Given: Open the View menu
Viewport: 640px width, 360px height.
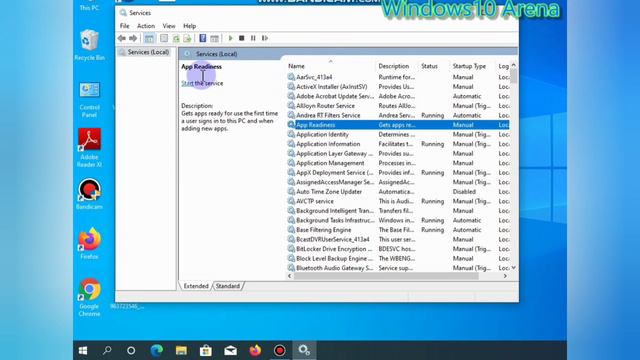Looking at the screenshot, I should coord(169,26).
